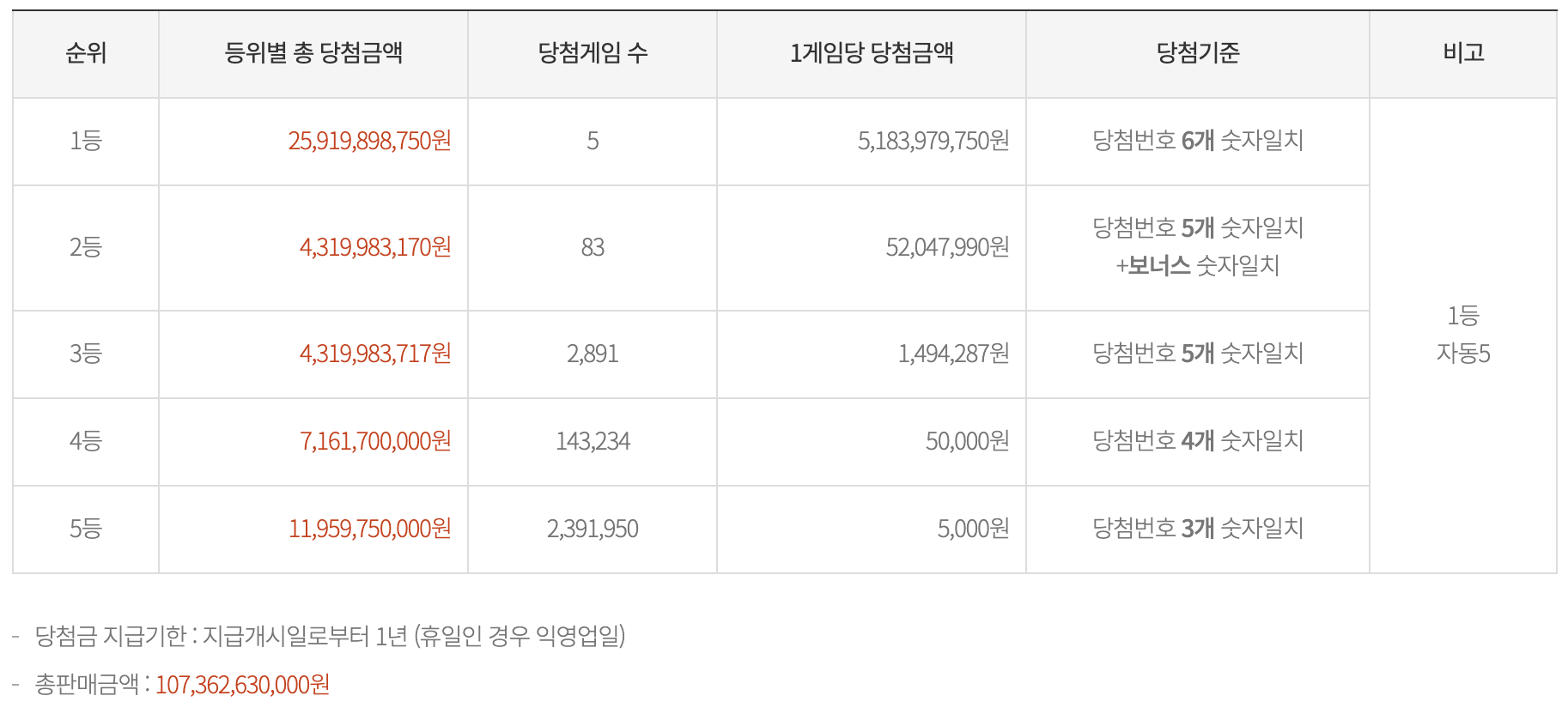Click the 비고 column header
Image resolution: width=1568 pixels, height=726 pixels.
coord(1463,53)
